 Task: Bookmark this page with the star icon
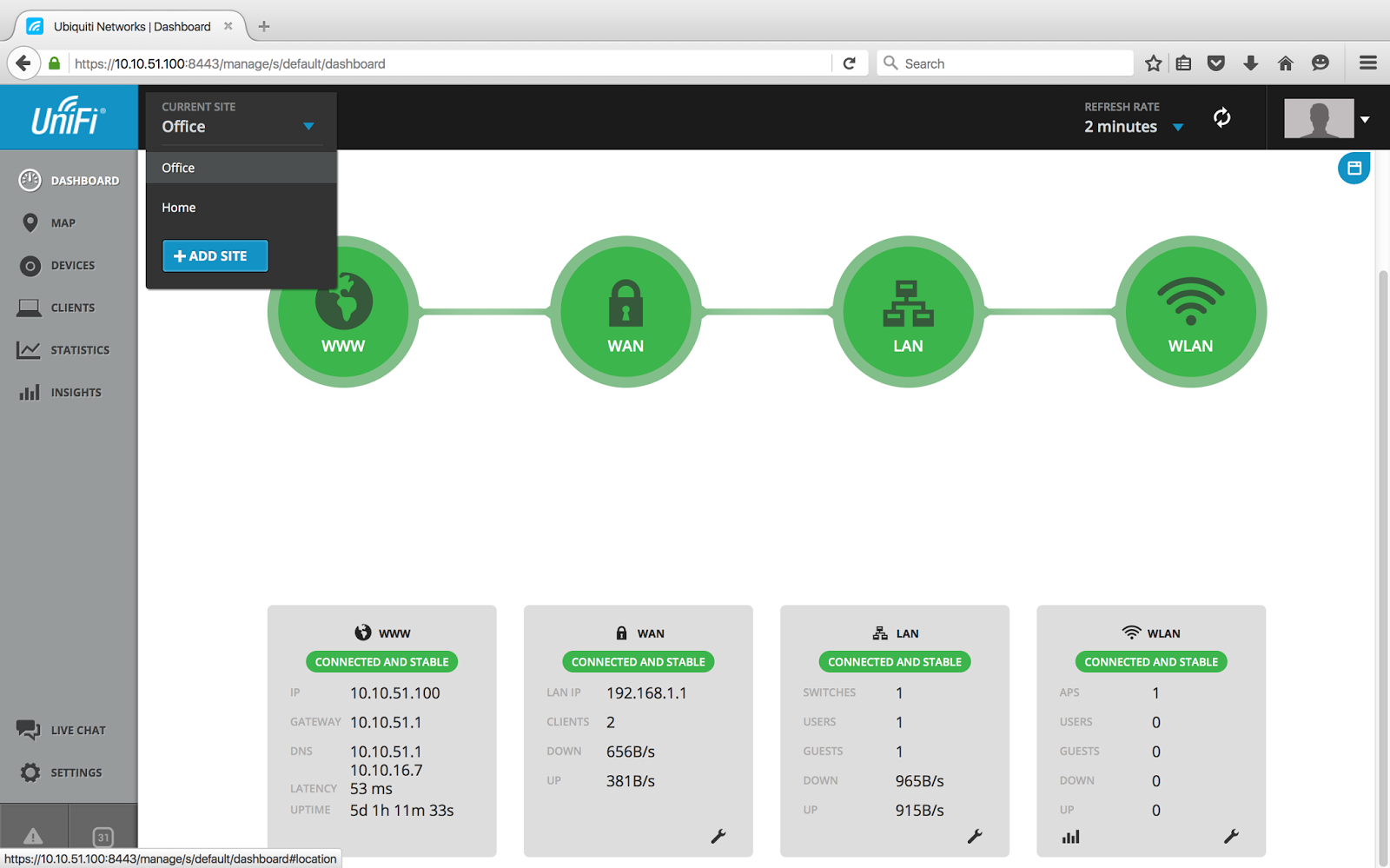point(1153,63)
